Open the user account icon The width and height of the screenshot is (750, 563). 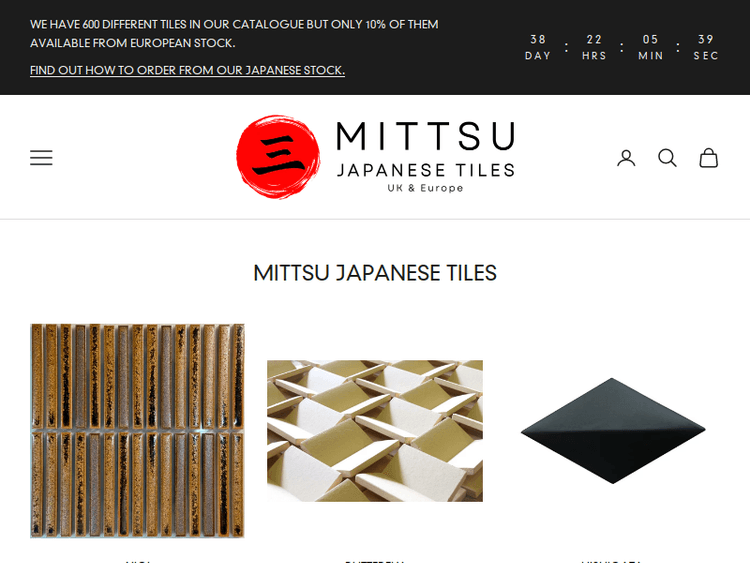tap(626, 158)
